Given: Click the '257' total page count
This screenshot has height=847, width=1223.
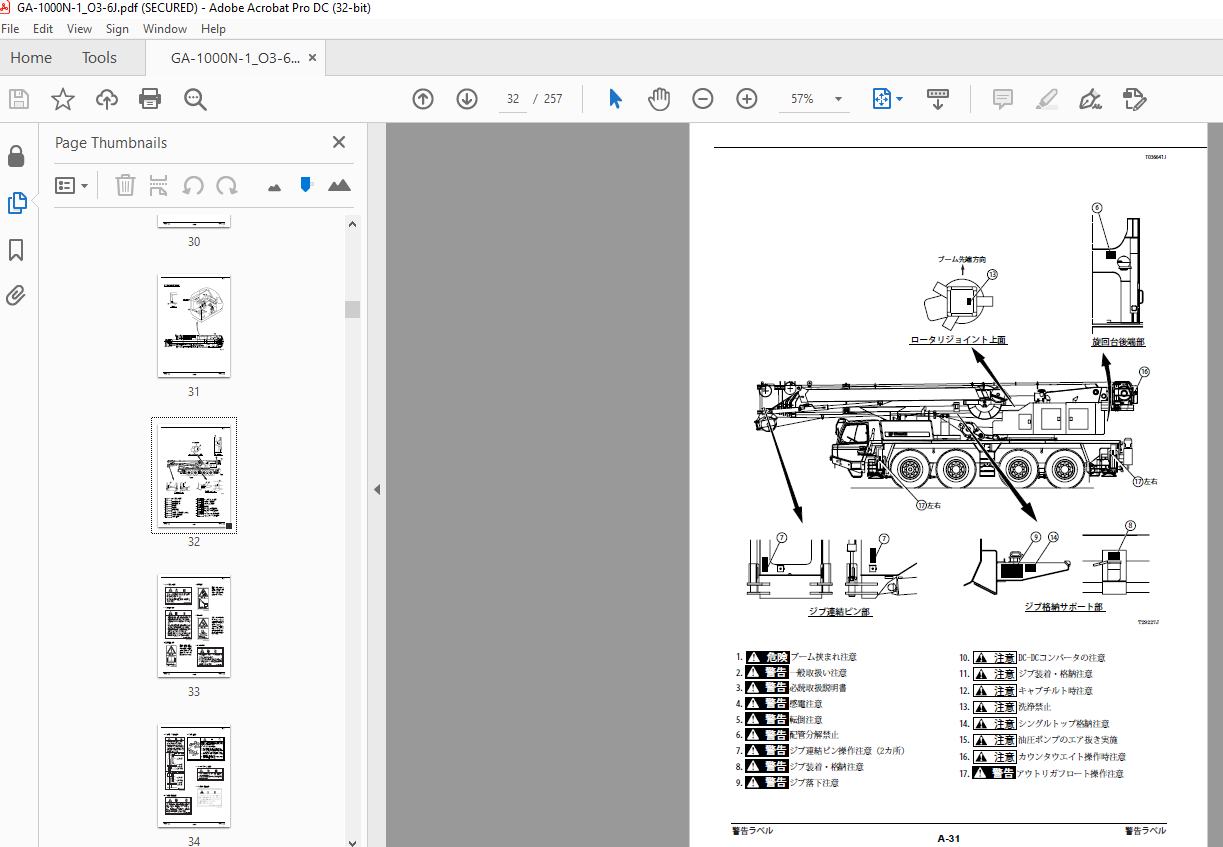Looking at the screenshot, I should (552, 99).
